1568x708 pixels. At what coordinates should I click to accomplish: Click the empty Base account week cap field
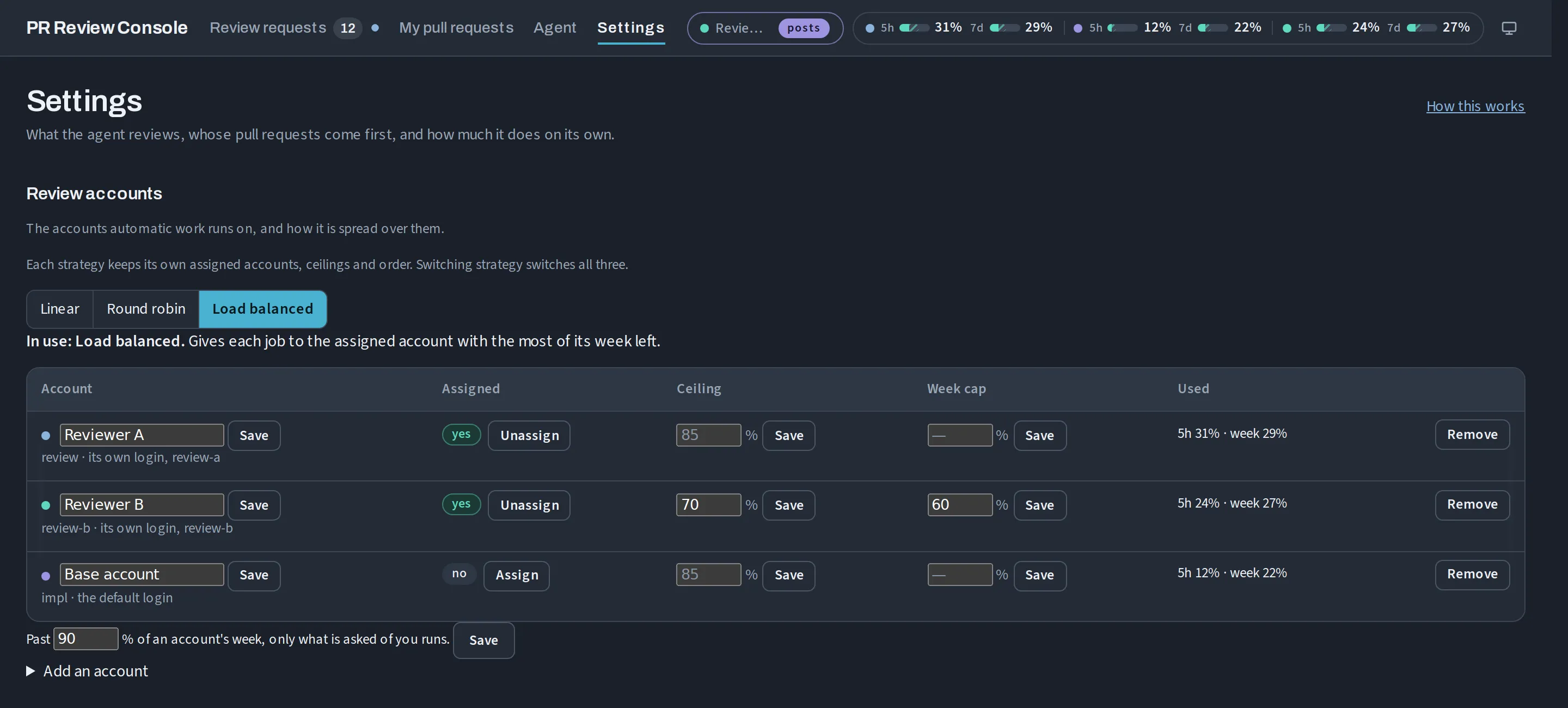pyautogui.click(x=960, y=575)
